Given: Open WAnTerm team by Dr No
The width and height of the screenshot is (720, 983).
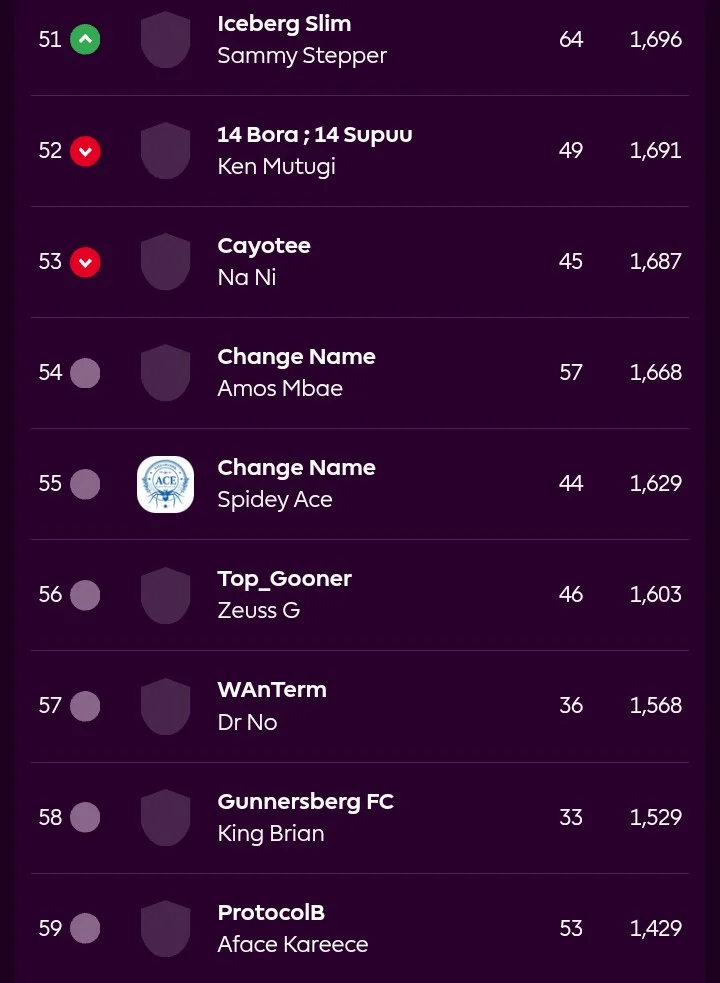Looking at the screenshot, I should [272, 690].
